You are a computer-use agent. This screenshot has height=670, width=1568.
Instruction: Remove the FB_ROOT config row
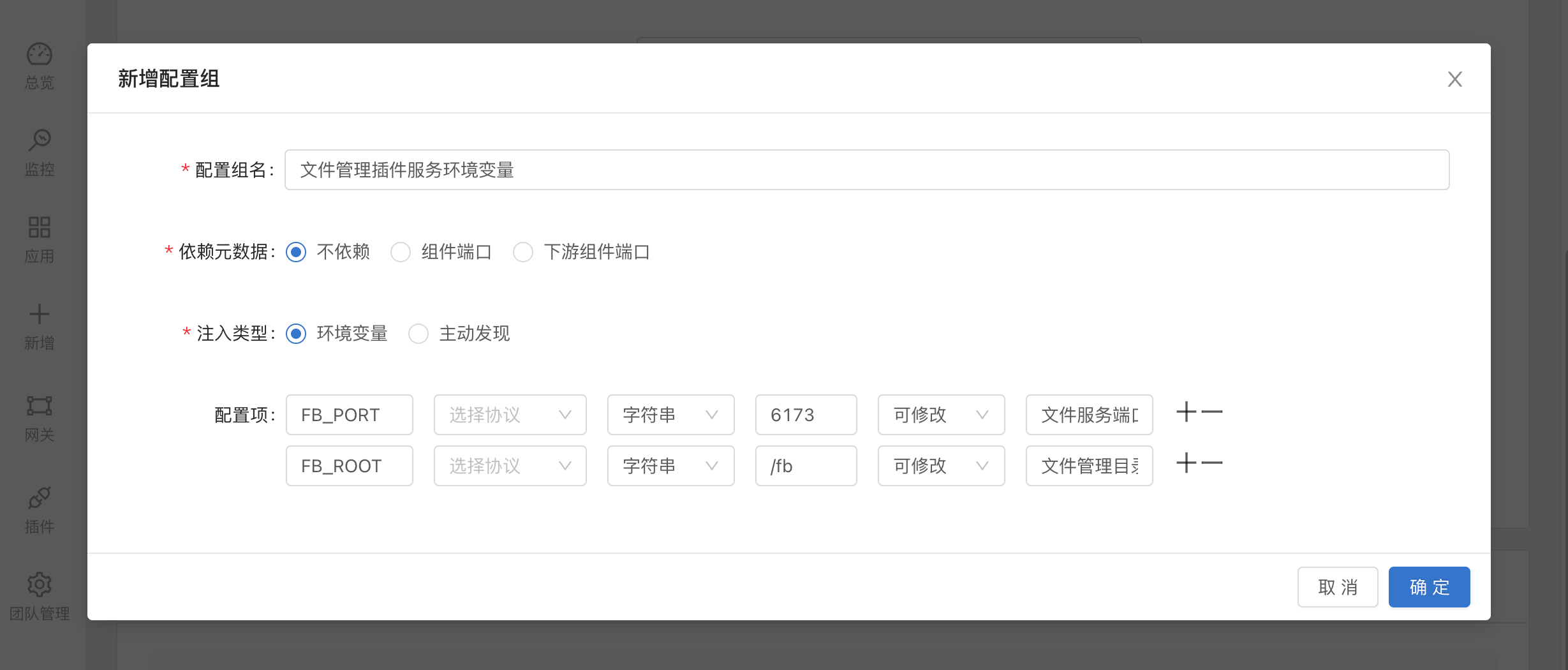(x=1212, y=463)
